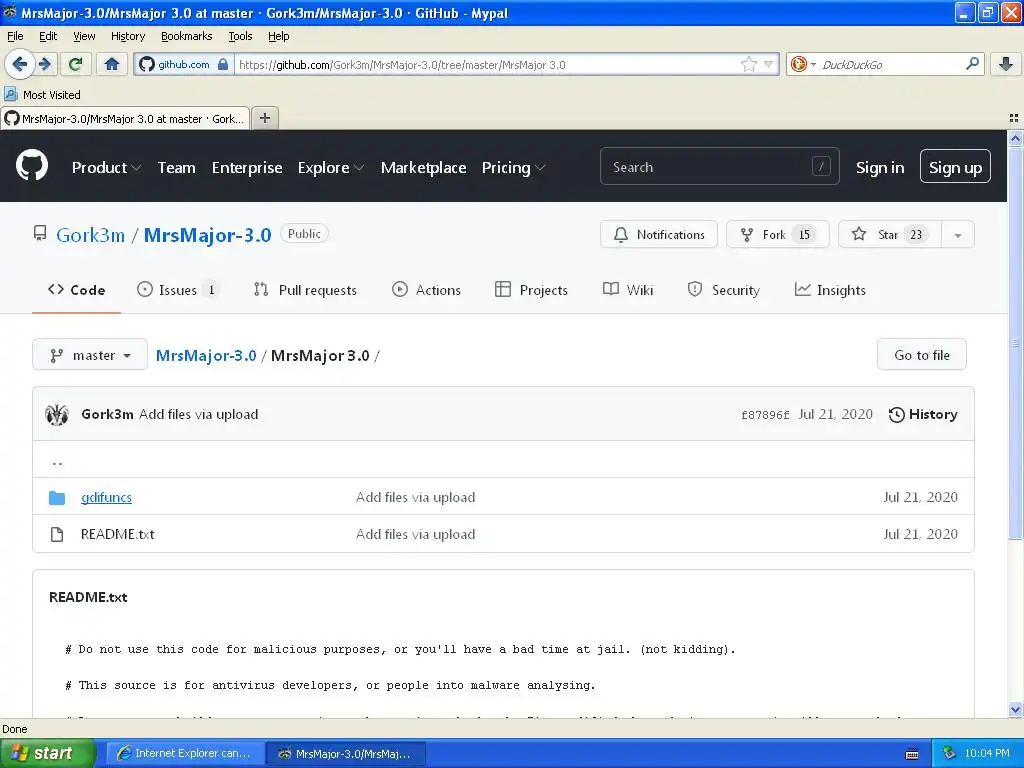This screenshot has height=768, width=1024.
Task: Expand the Explore dropdown menu
Action: tap(331, 168)
